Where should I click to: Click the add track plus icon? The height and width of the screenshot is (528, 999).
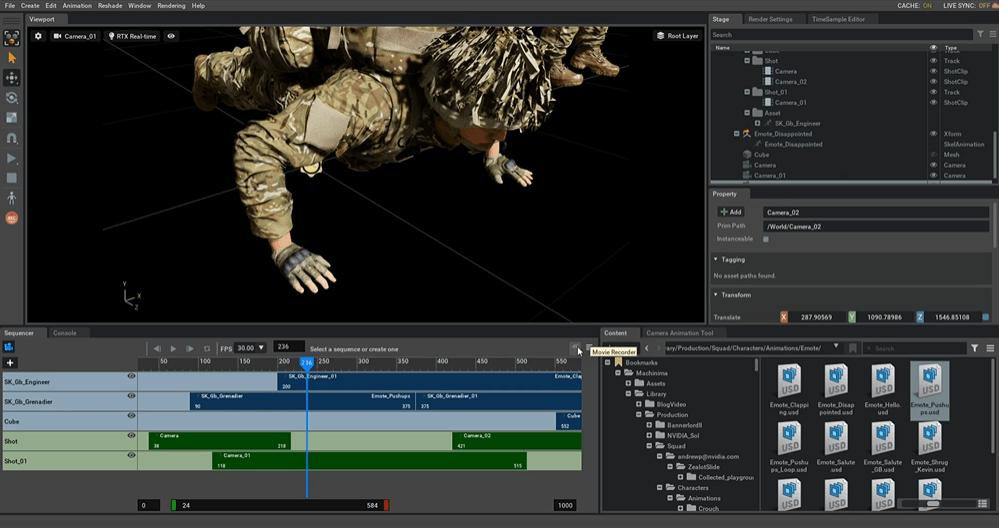coord(11,363)
